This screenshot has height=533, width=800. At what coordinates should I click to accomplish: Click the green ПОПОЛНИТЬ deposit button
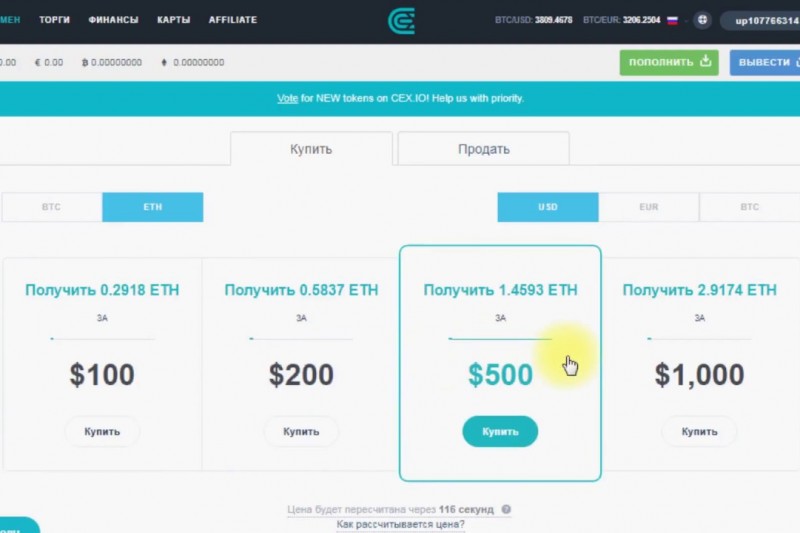(x=669, y=62)
